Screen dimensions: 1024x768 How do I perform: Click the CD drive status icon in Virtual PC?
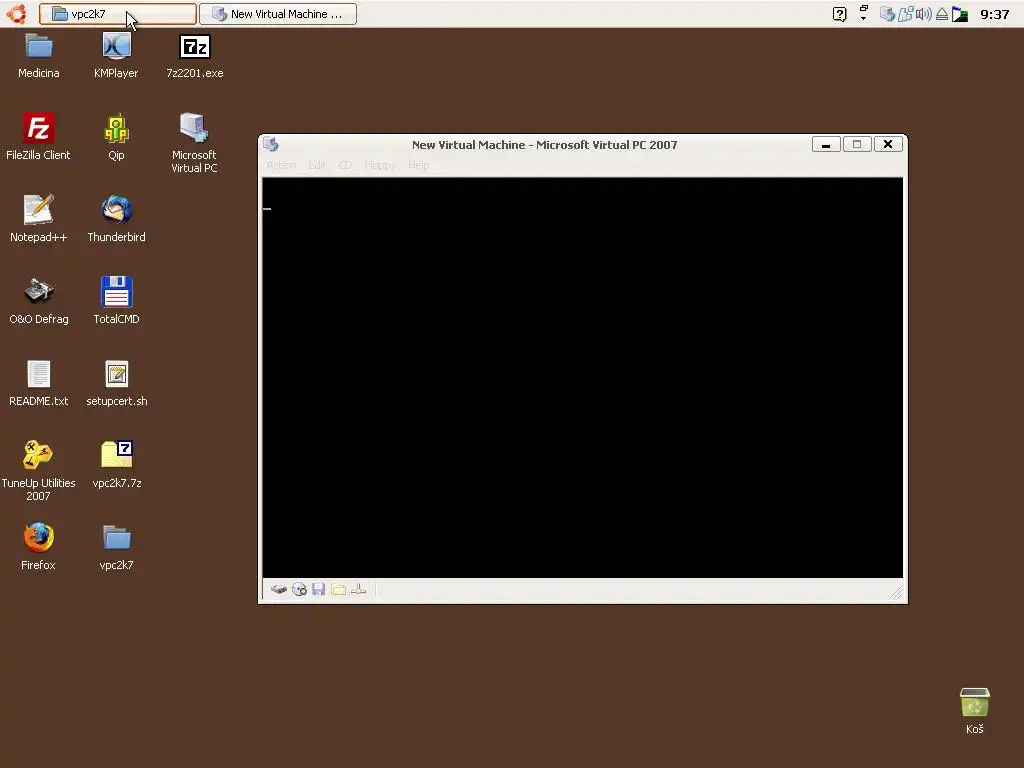pos(299,590)
